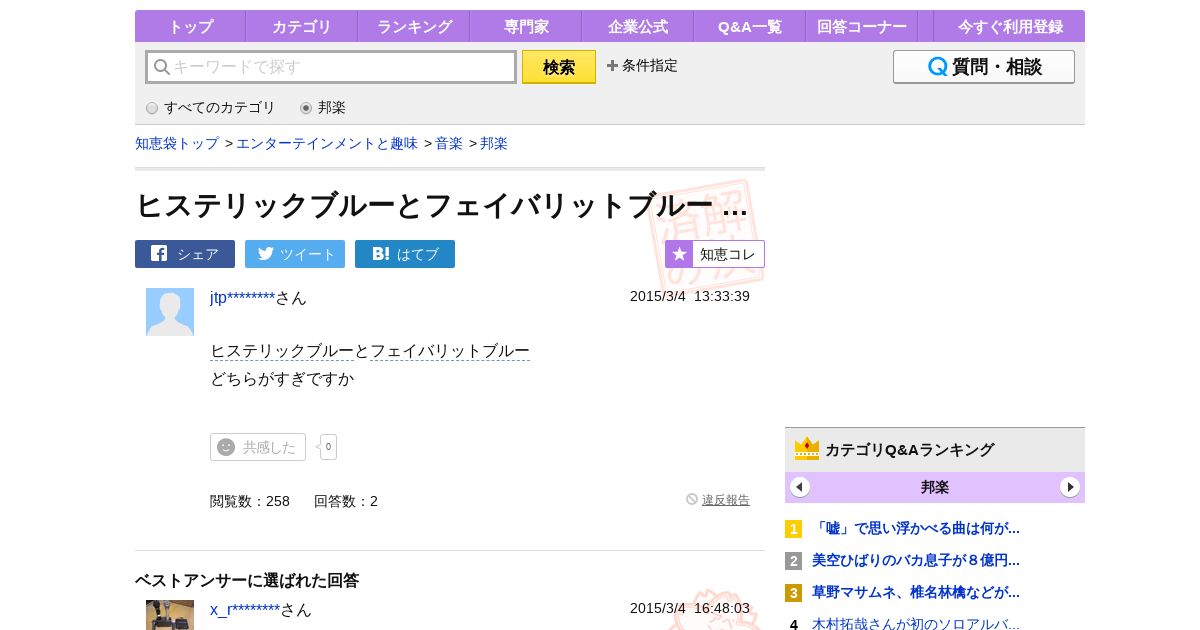The width and height of the screenshot is (1200, 630).
Task: Switch to the 専門家 tab
Action: click(x=526, y=26)
